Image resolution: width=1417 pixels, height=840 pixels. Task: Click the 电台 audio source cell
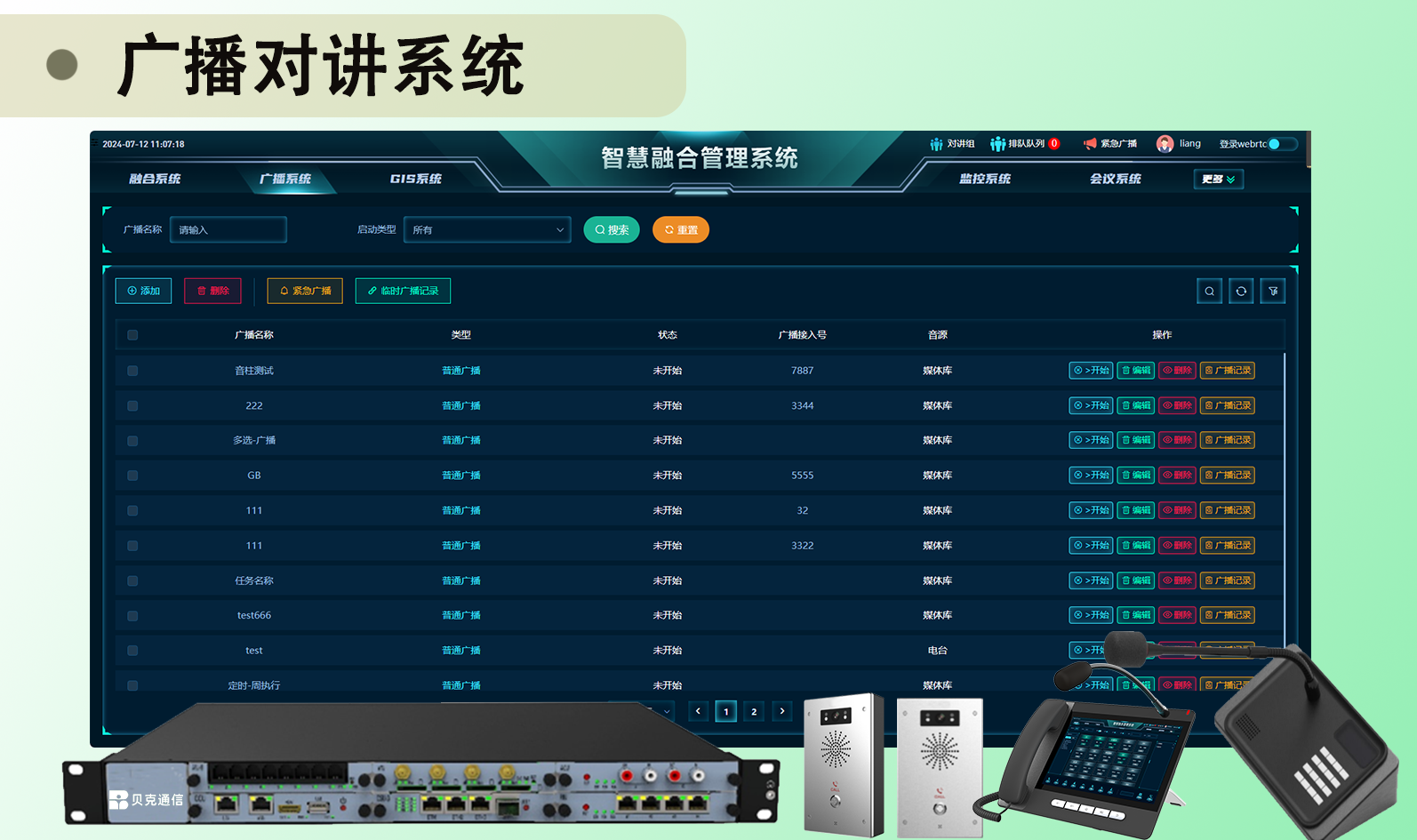[x=938, y=651]
